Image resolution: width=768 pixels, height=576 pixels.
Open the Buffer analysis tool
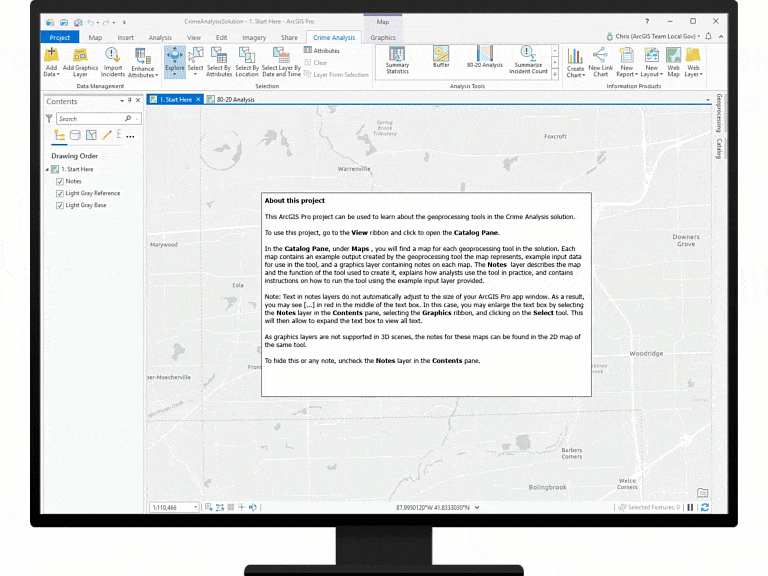coord(441,57)
